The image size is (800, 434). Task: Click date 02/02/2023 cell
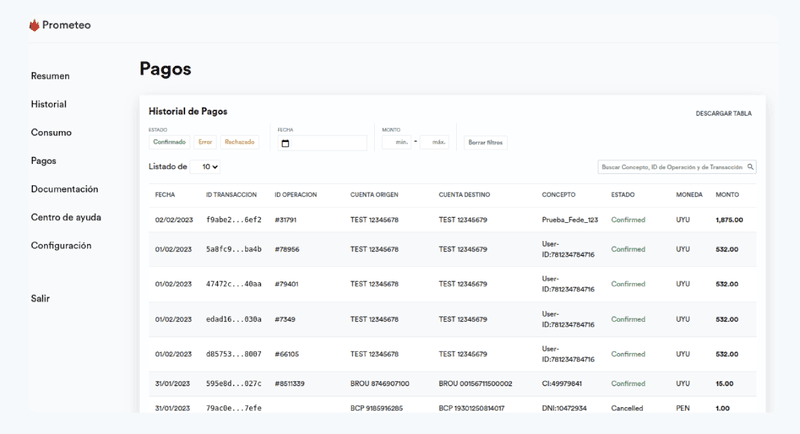click(174, 220)
